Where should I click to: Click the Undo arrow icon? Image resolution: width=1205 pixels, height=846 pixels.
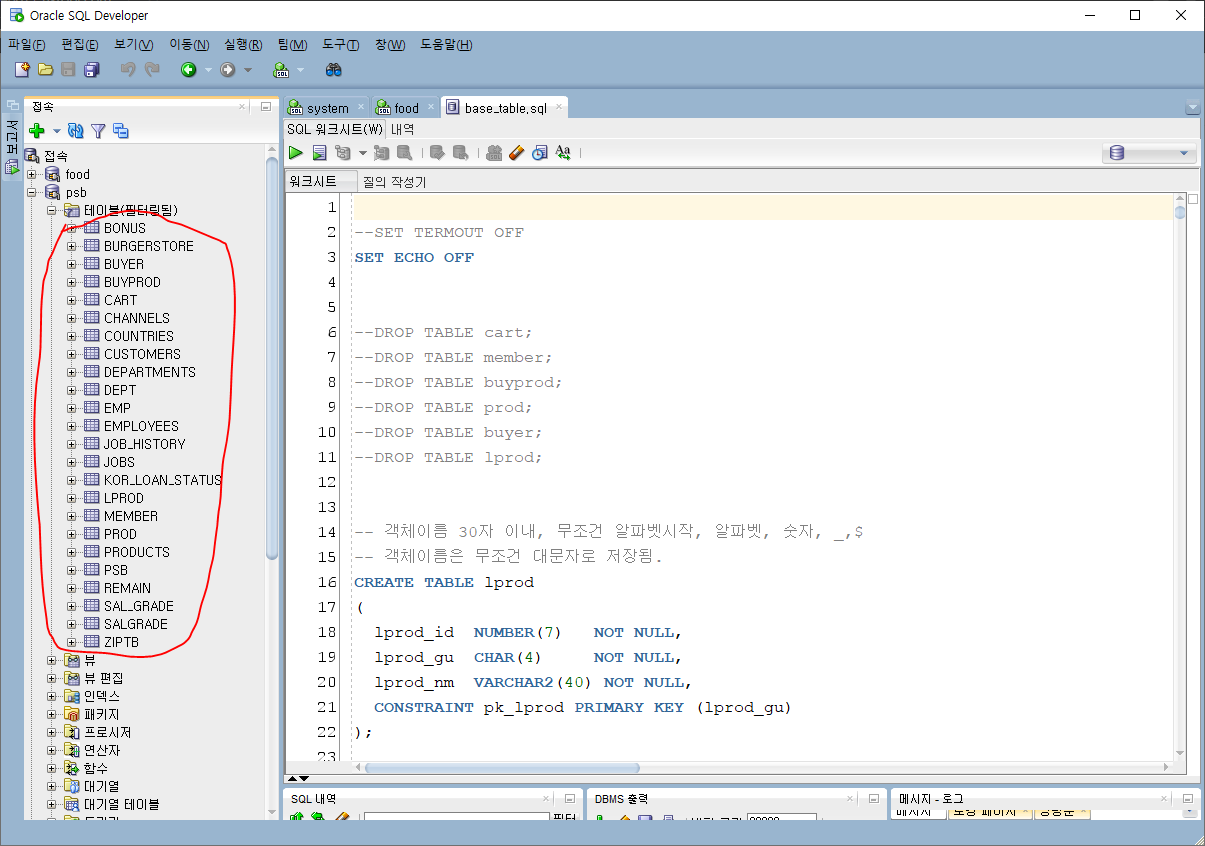click(x=128, y=70)
